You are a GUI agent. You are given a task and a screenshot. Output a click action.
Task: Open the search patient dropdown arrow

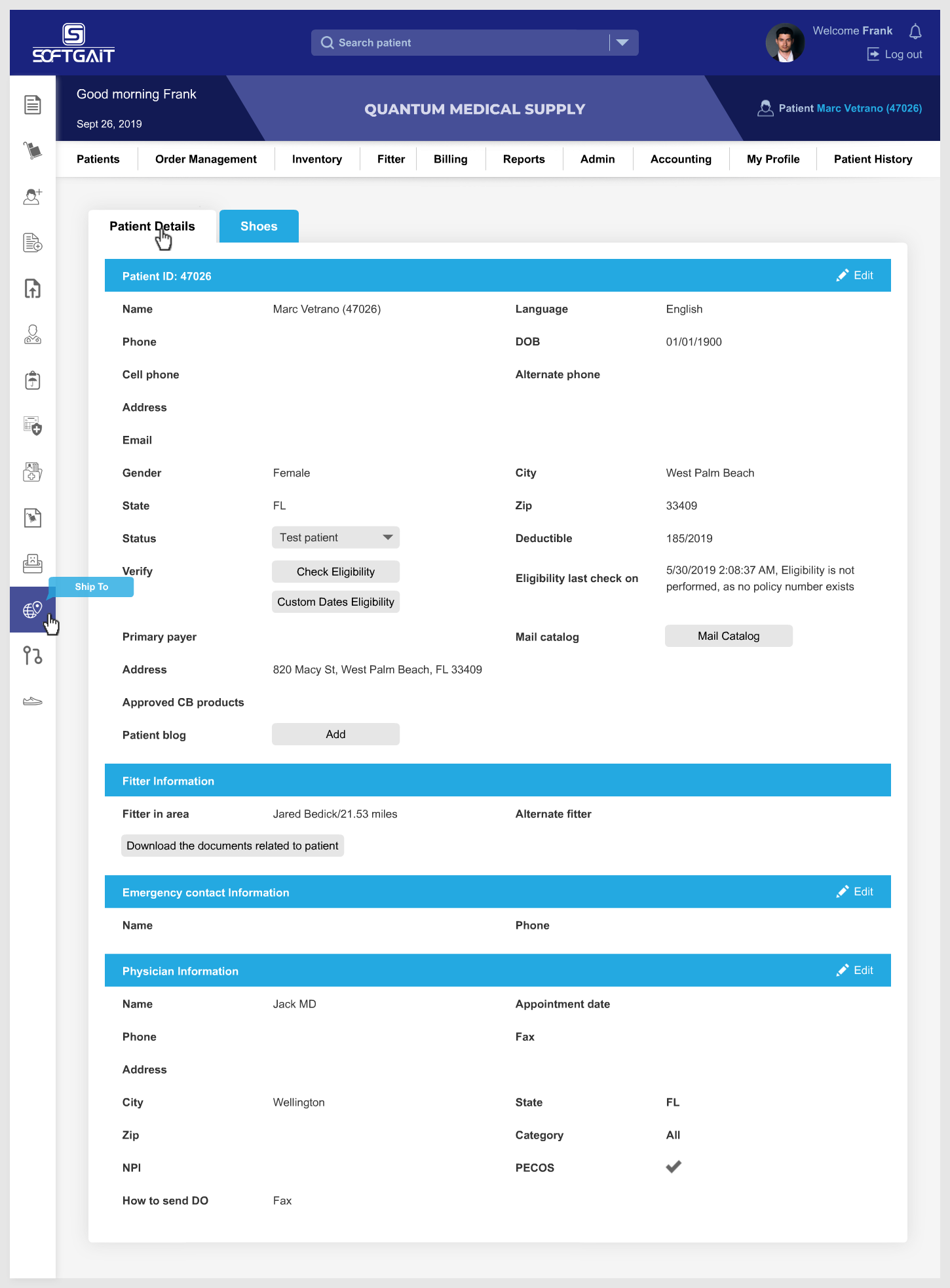tap(622, 43)
